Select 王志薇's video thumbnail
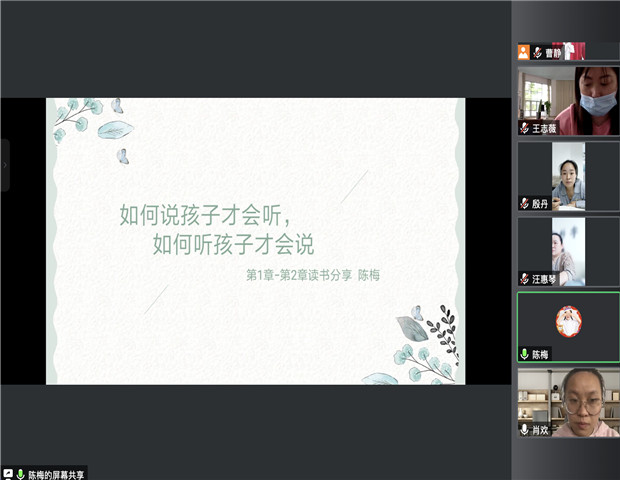The width and height of the screenshot is (620, 480). 566,101
